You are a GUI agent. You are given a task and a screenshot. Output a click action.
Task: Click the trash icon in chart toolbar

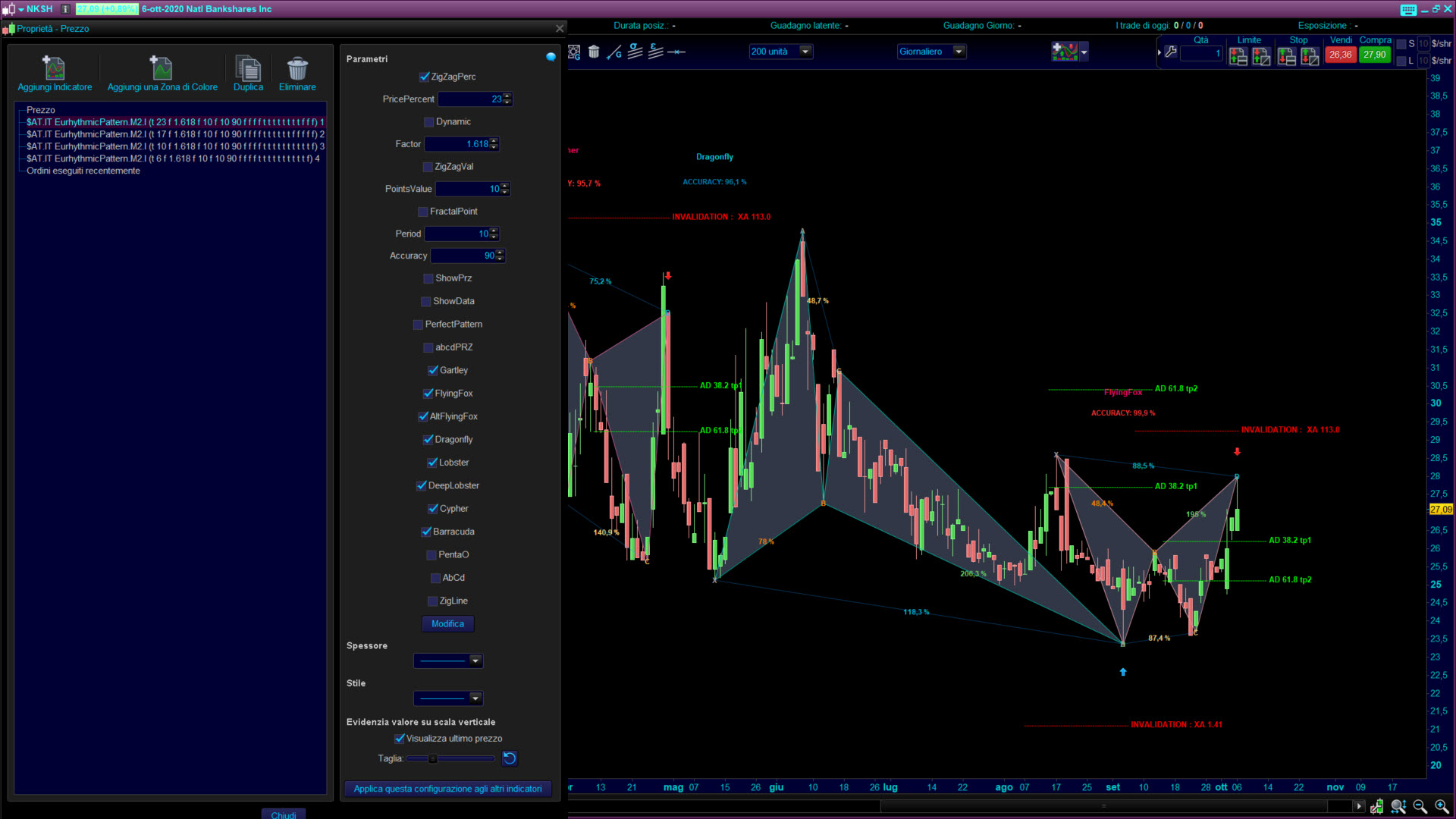point(594,52)
